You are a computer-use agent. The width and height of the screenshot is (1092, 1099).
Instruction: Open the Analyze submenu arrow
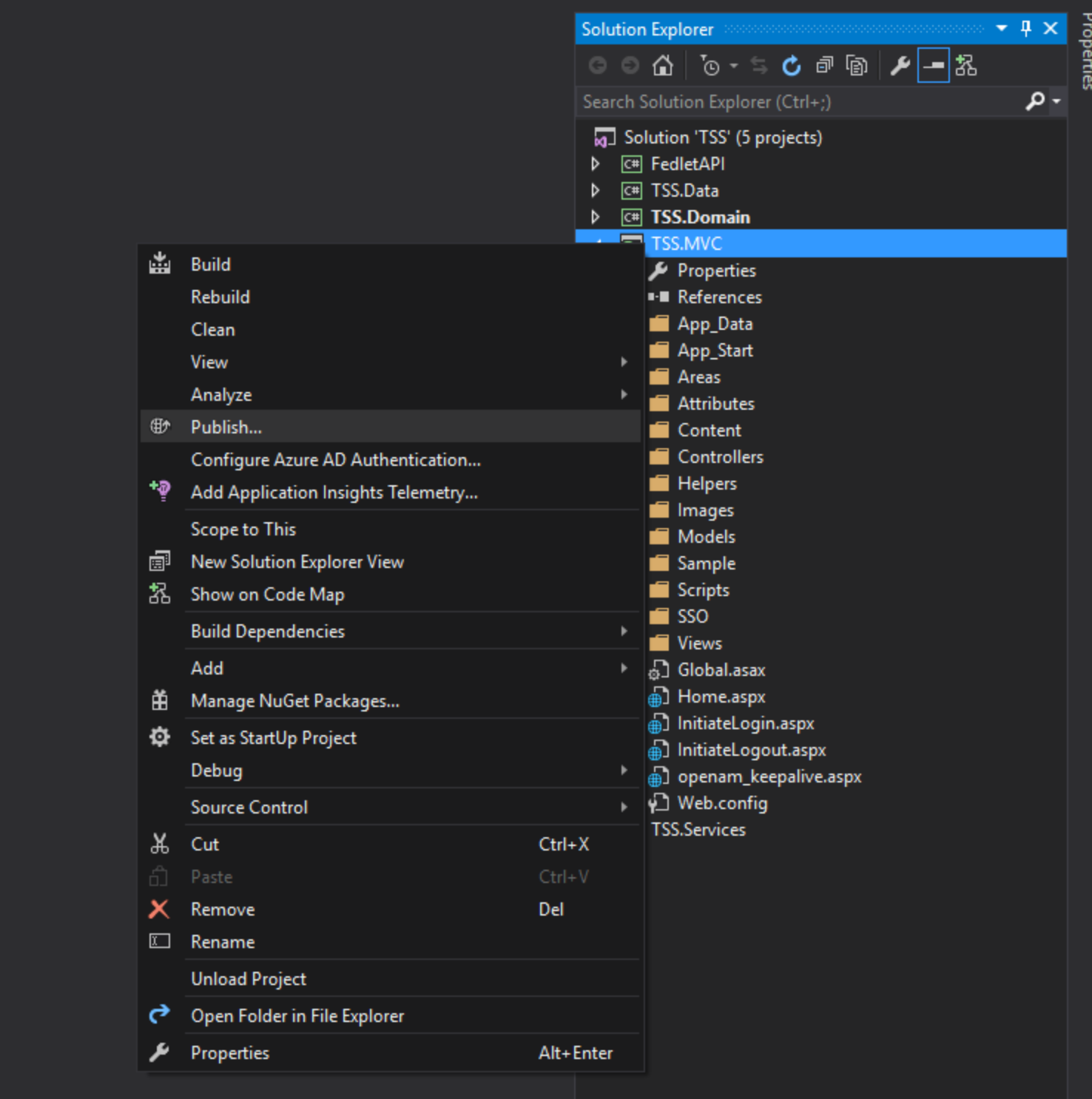624,394
